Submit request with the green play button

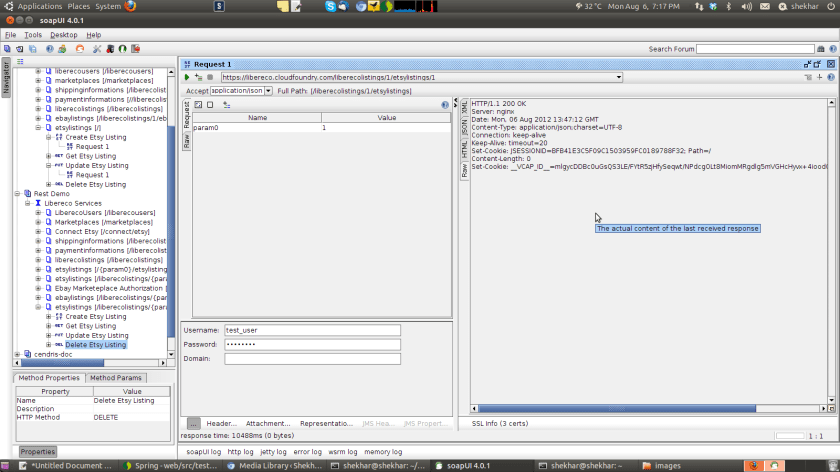click(x=187, y=77)
